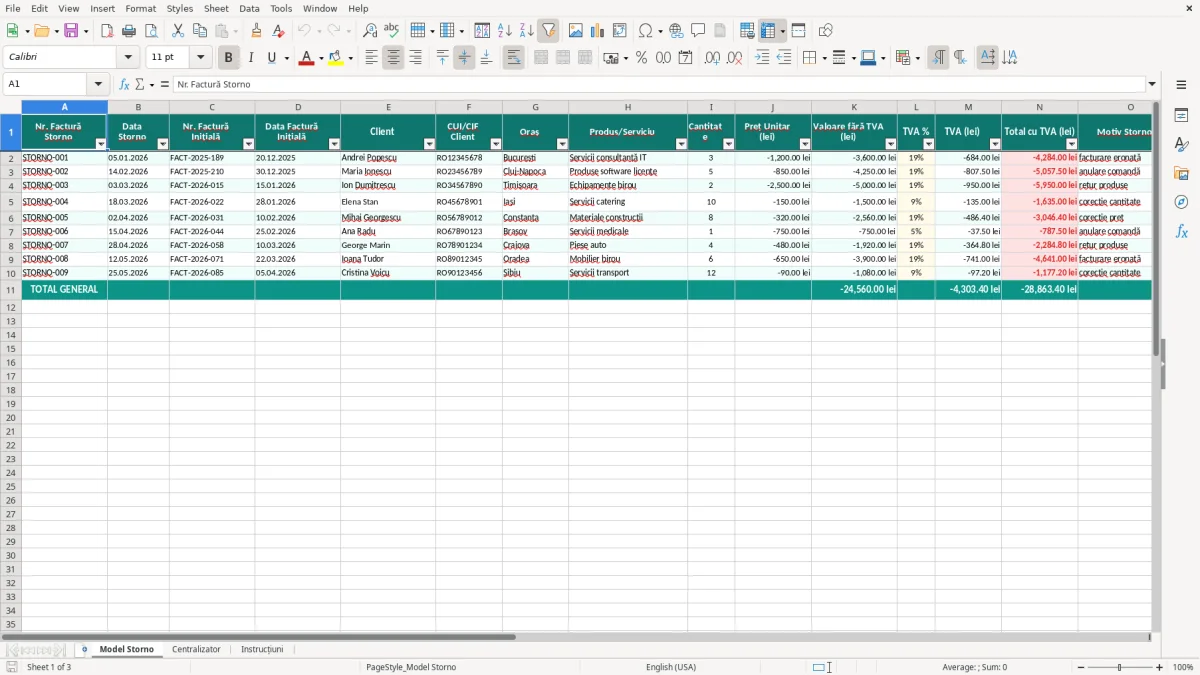The height and width of the screenshot is (675, 1200).
Task: Open Find & Replace tool
Action: (370, 31)
